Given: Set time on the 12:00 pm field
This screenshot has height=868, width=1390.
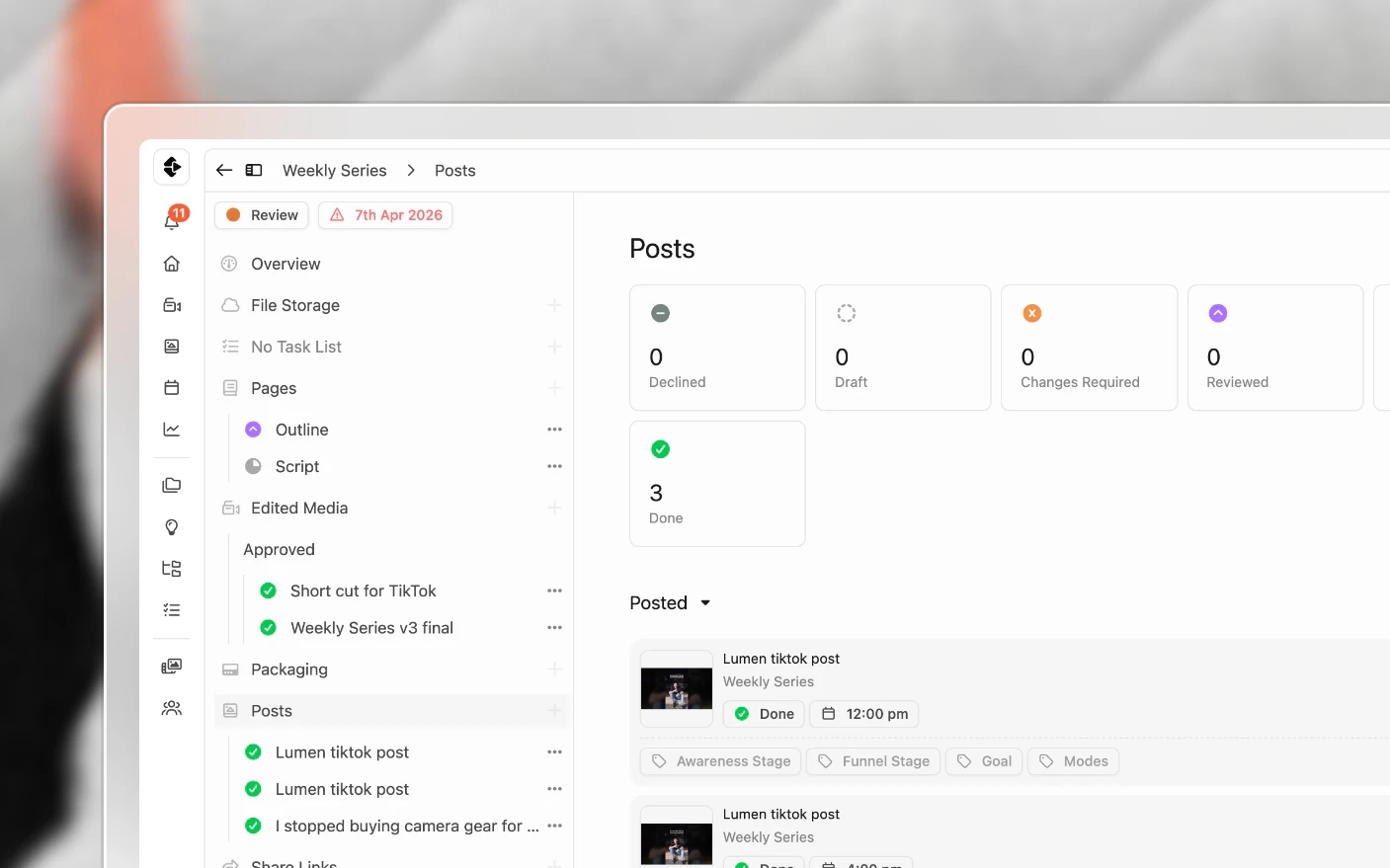Looking at the screenshot, I should (864, 714).
